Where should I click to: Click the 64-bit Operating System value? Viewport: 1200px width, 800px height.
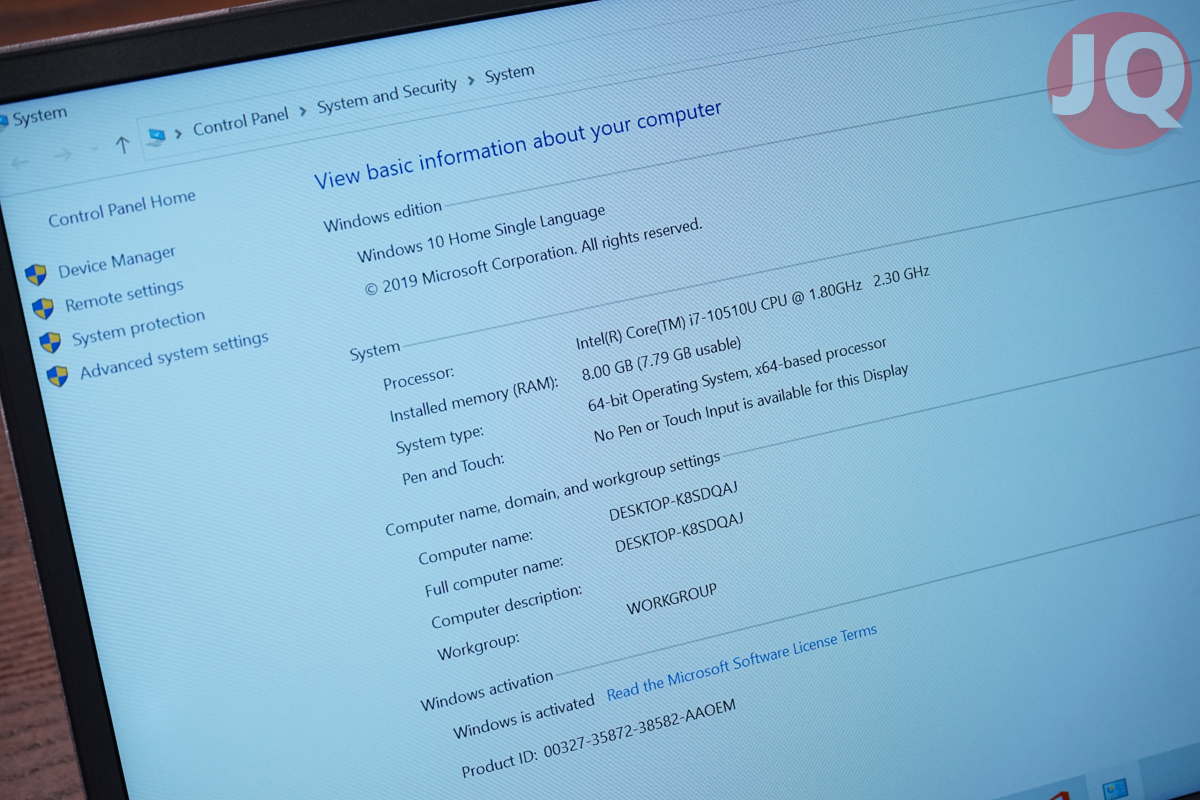click(737, 376)
